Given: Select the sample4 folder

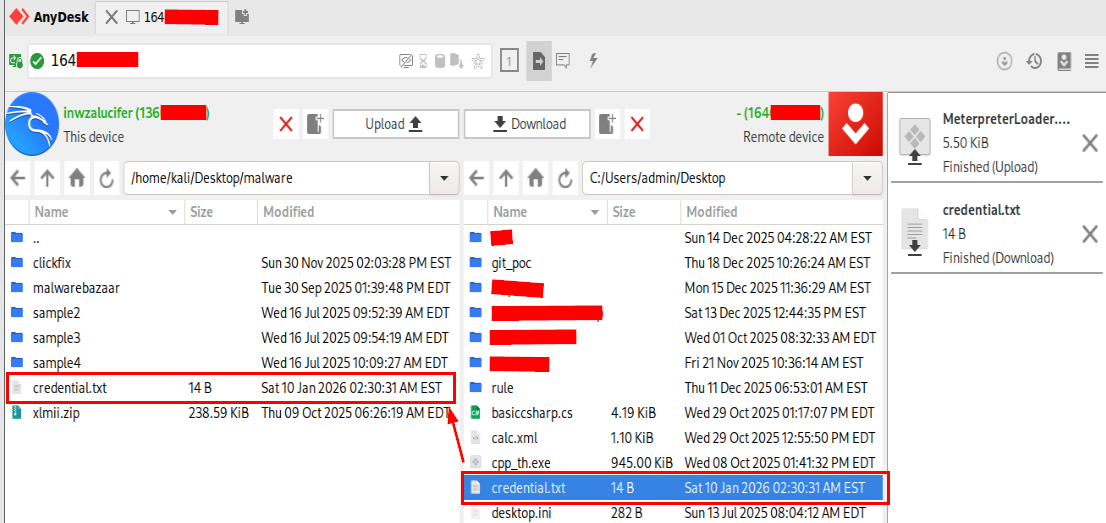Looking at the screenshot, I should [x=231, y=363].
